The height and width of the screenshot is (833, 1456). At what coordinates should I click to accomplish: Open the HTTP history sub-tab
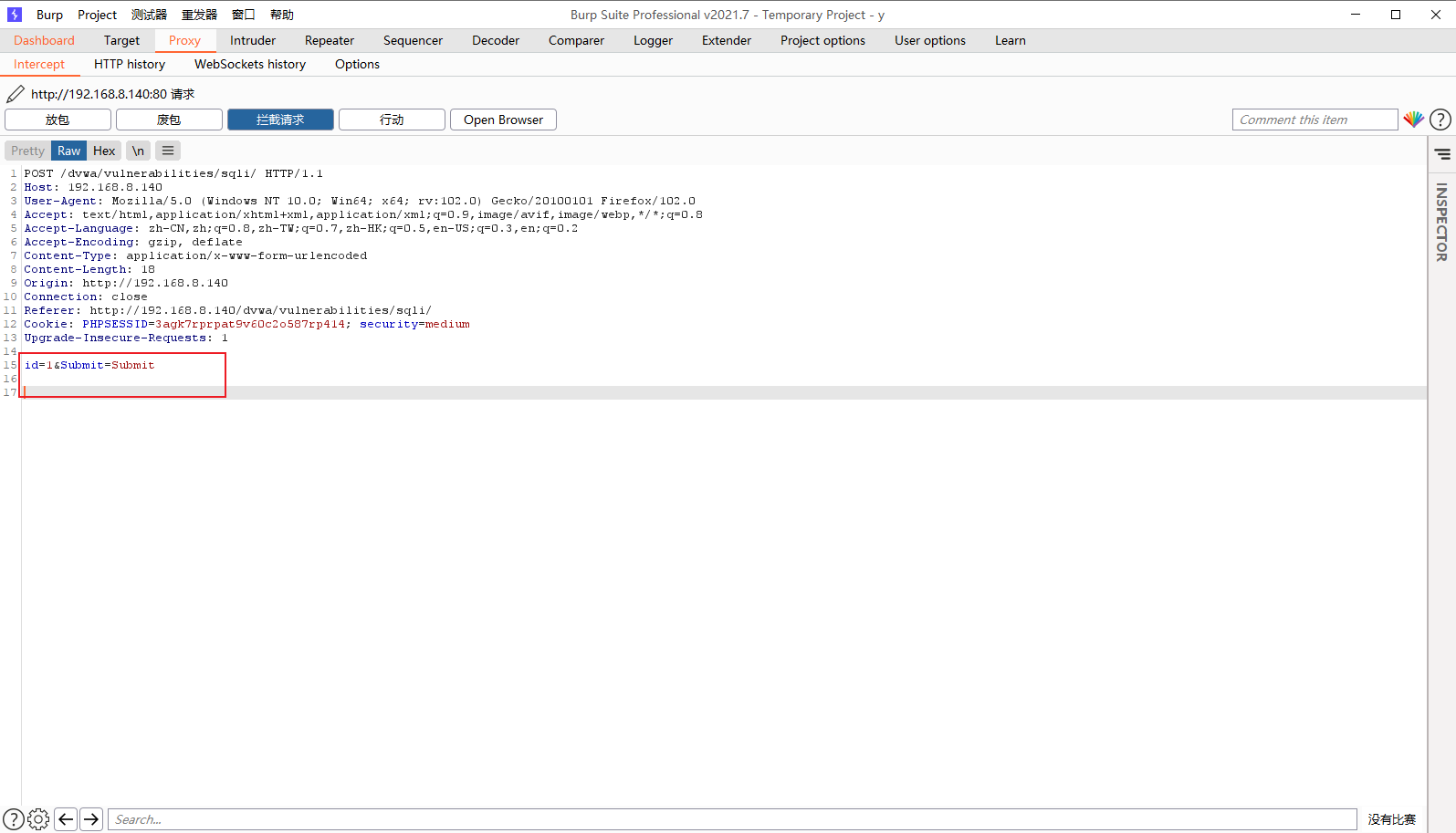130,64
